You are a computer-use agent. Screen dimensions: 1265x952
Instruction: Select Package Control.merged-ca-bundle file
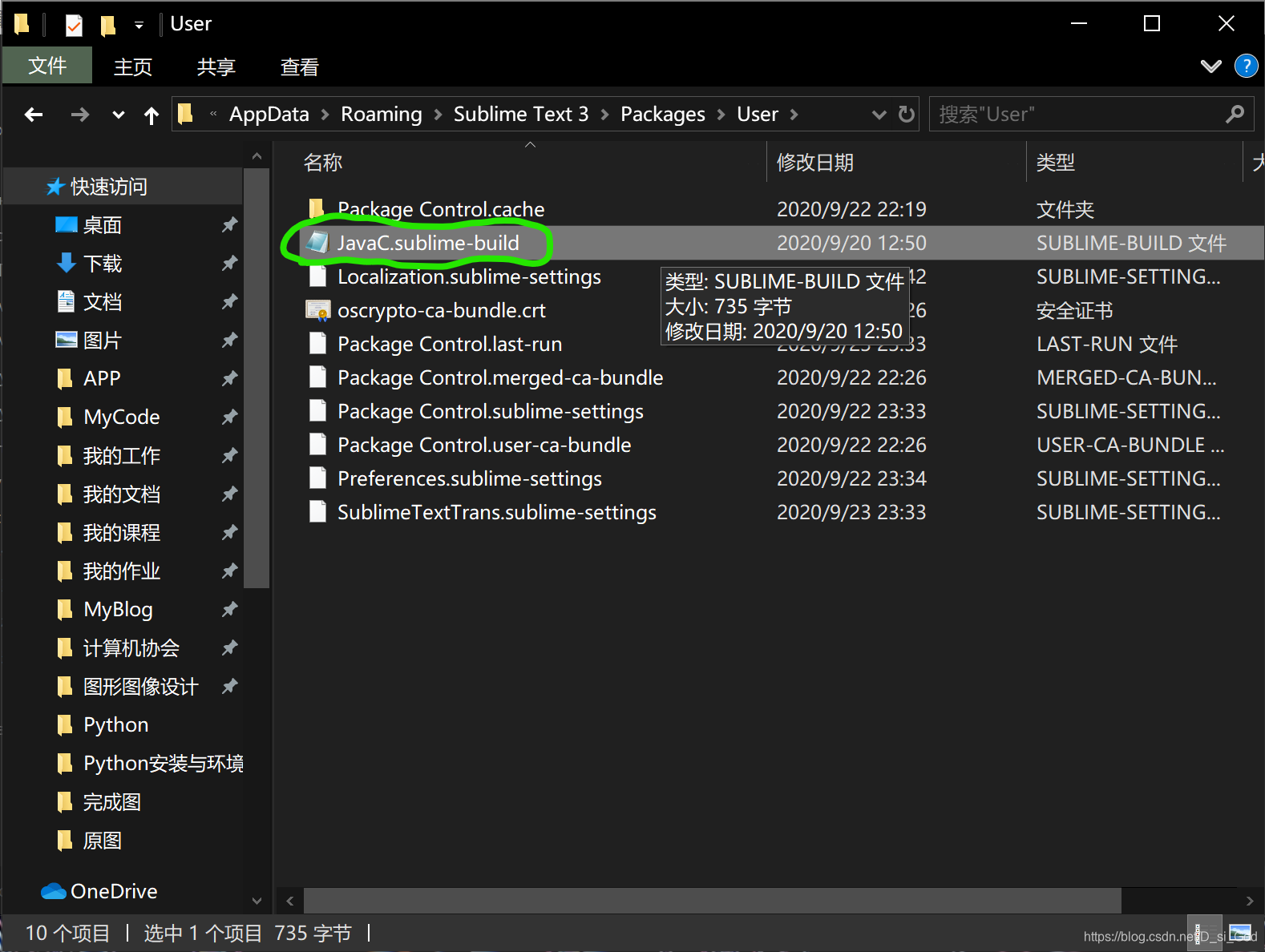click(500, 377)
